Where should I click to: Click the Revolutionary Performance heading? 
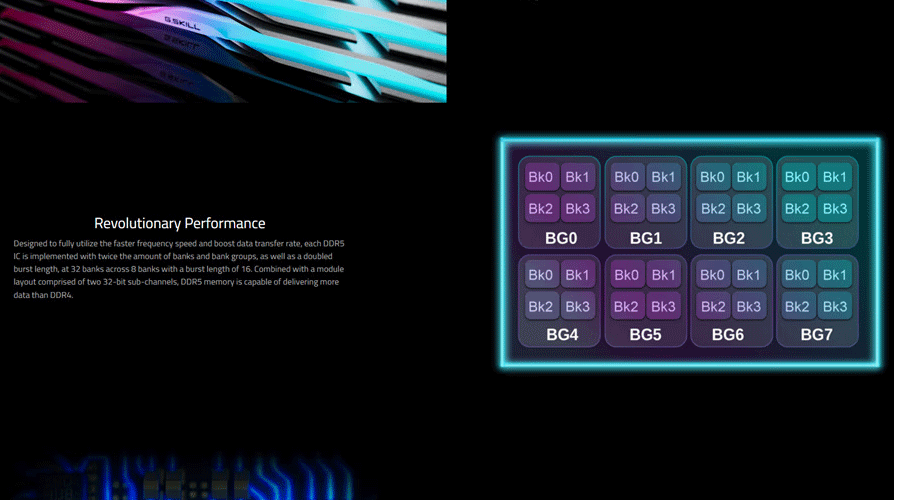pyautogui.click(x=180, y=223)
